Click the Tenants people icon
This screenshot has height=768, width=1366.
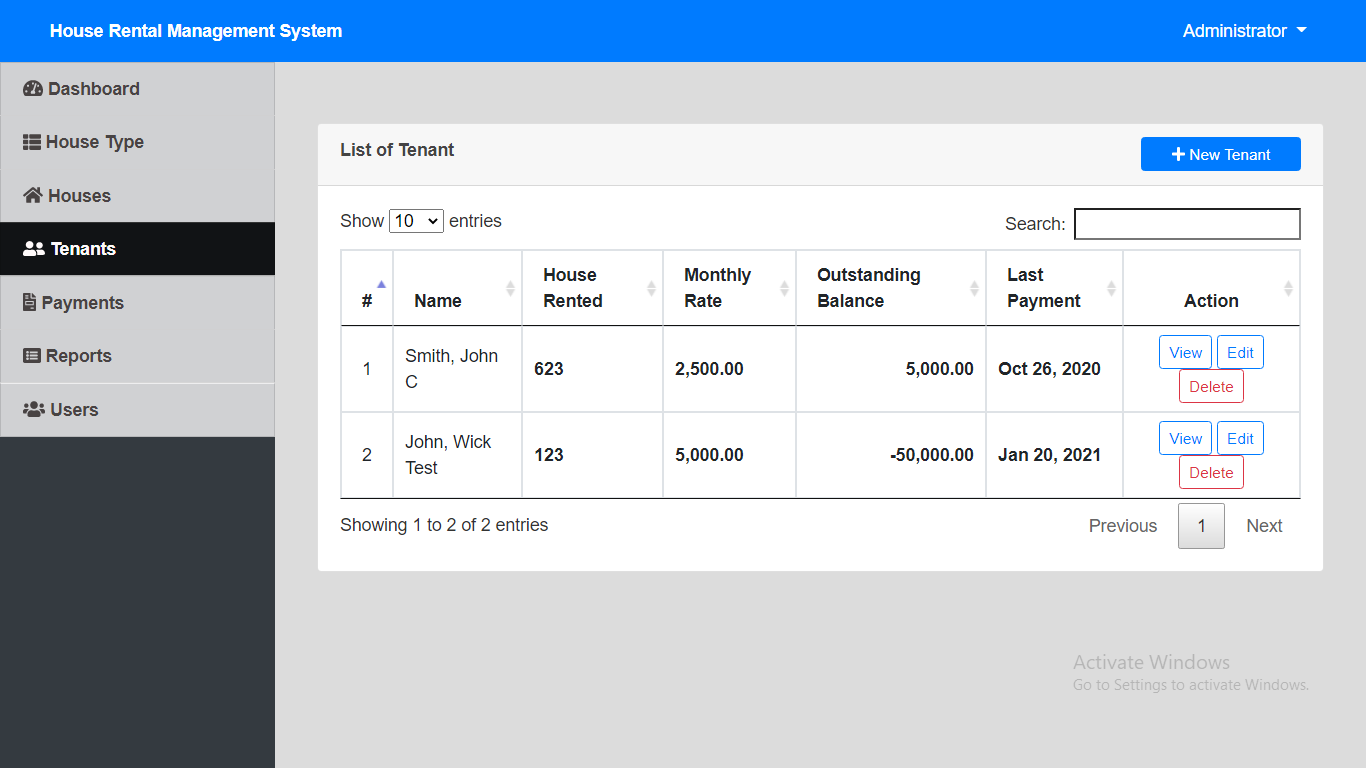point(32,248)
